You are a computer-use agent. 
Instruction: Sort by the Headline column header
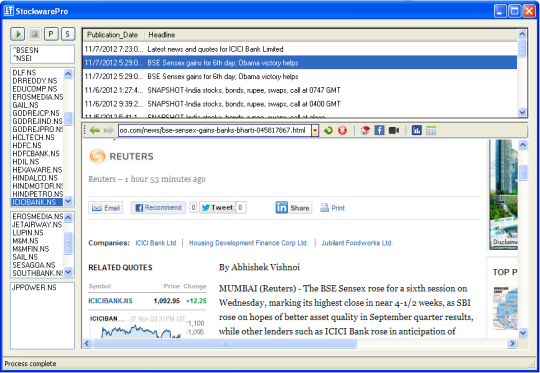tap(331, 35)
